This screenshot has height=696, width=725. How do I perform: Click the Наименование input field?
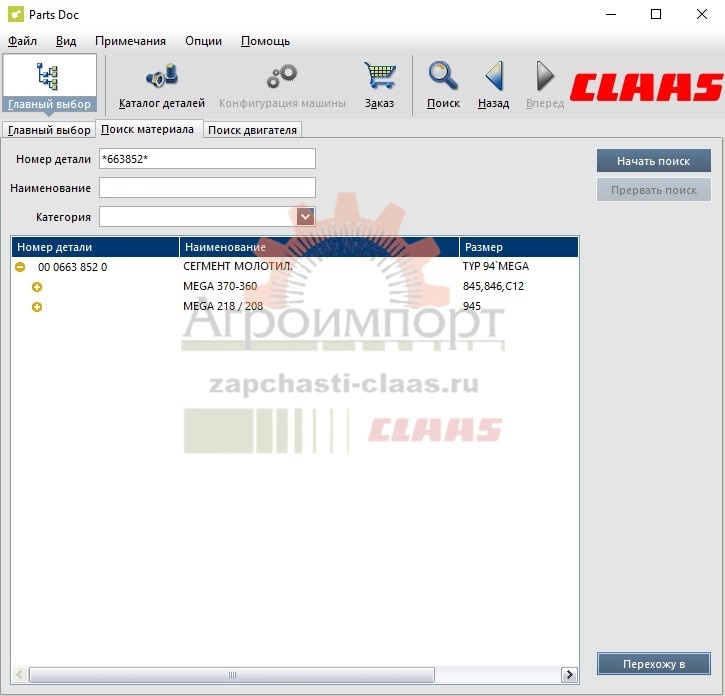pos(207,188)
